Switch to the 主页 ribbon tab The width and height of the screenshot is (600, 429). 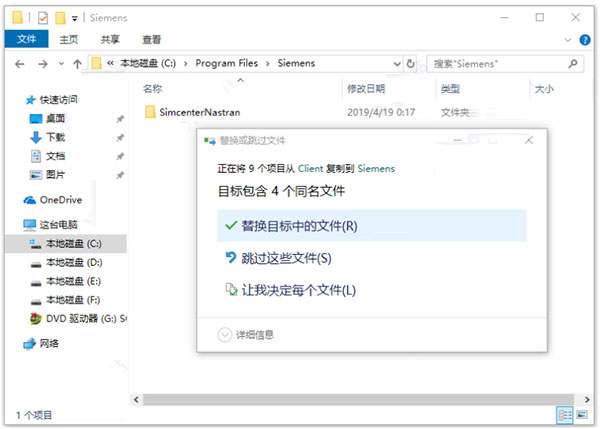click(68, 39)
